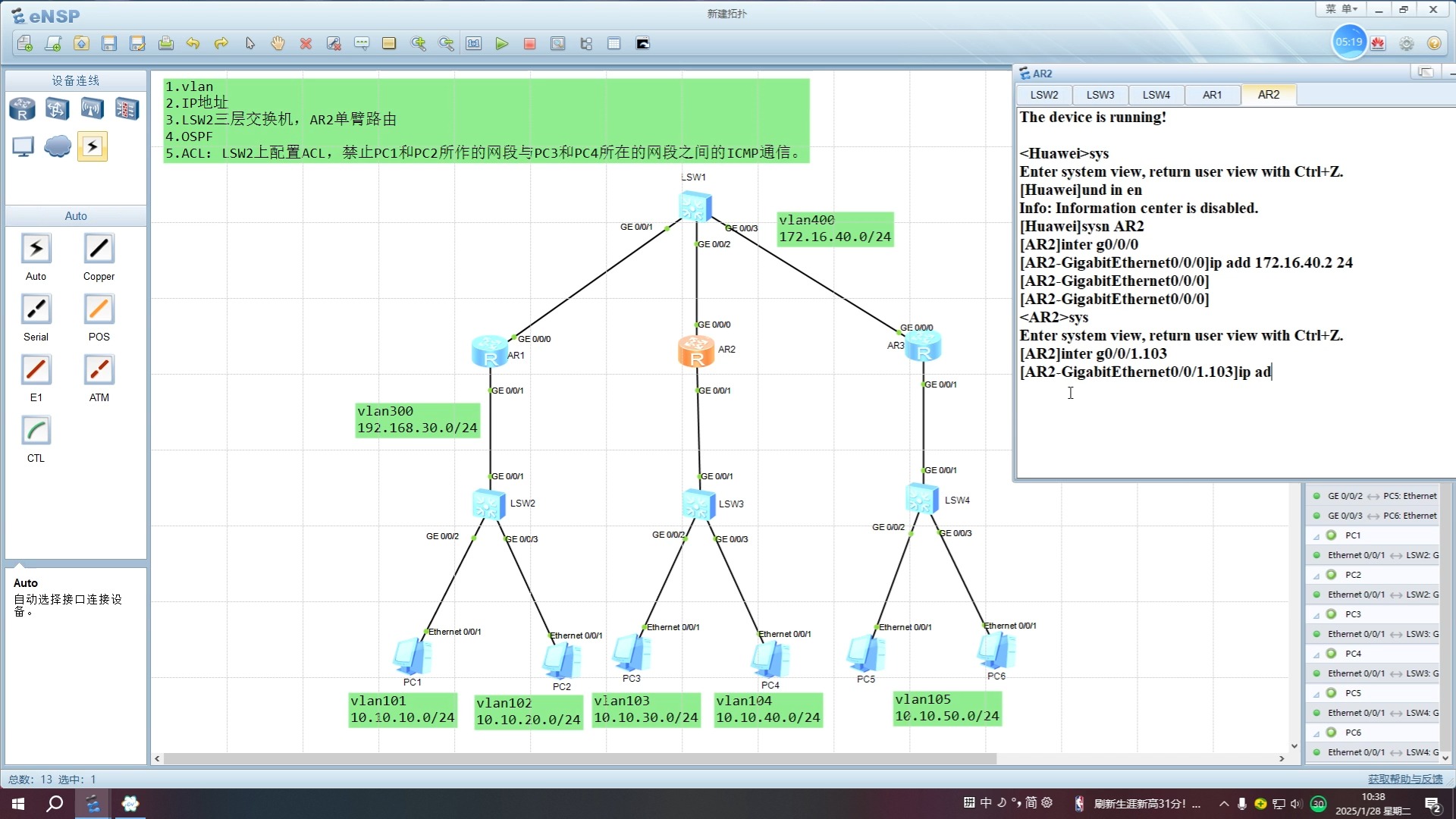Click the Capture Data toolbar icon
Screen dimensions: 1456x819
point(557,43)
